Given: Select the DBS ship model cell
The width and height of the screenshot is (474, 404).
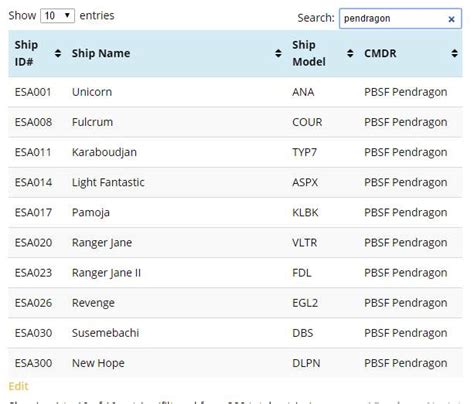Looking at the screenshot, I should click(x=303, y=333).
